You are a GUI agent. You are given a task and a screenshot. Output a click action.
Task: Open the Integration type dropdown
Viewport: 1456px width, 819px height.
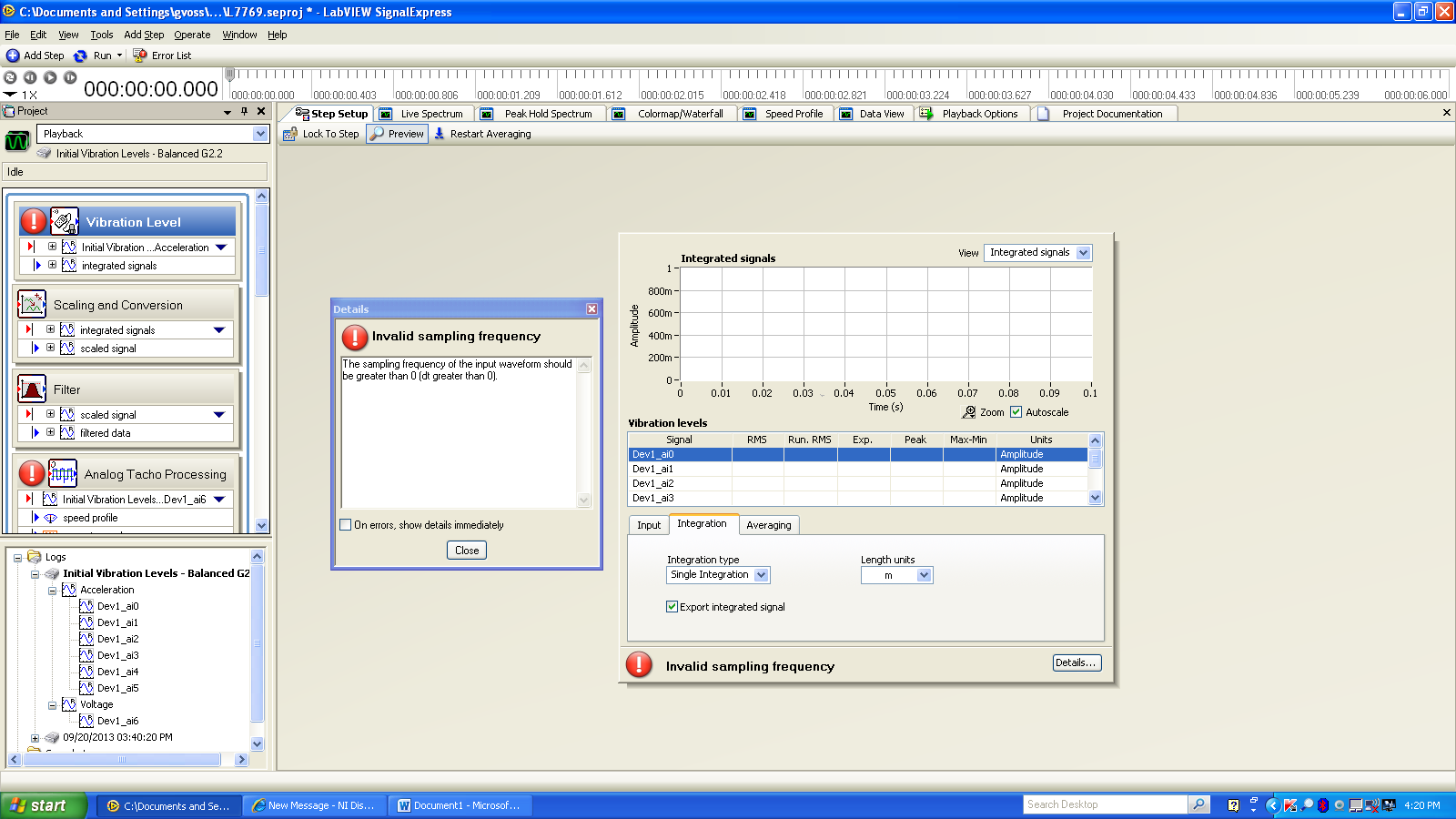[x=762, y=575]
